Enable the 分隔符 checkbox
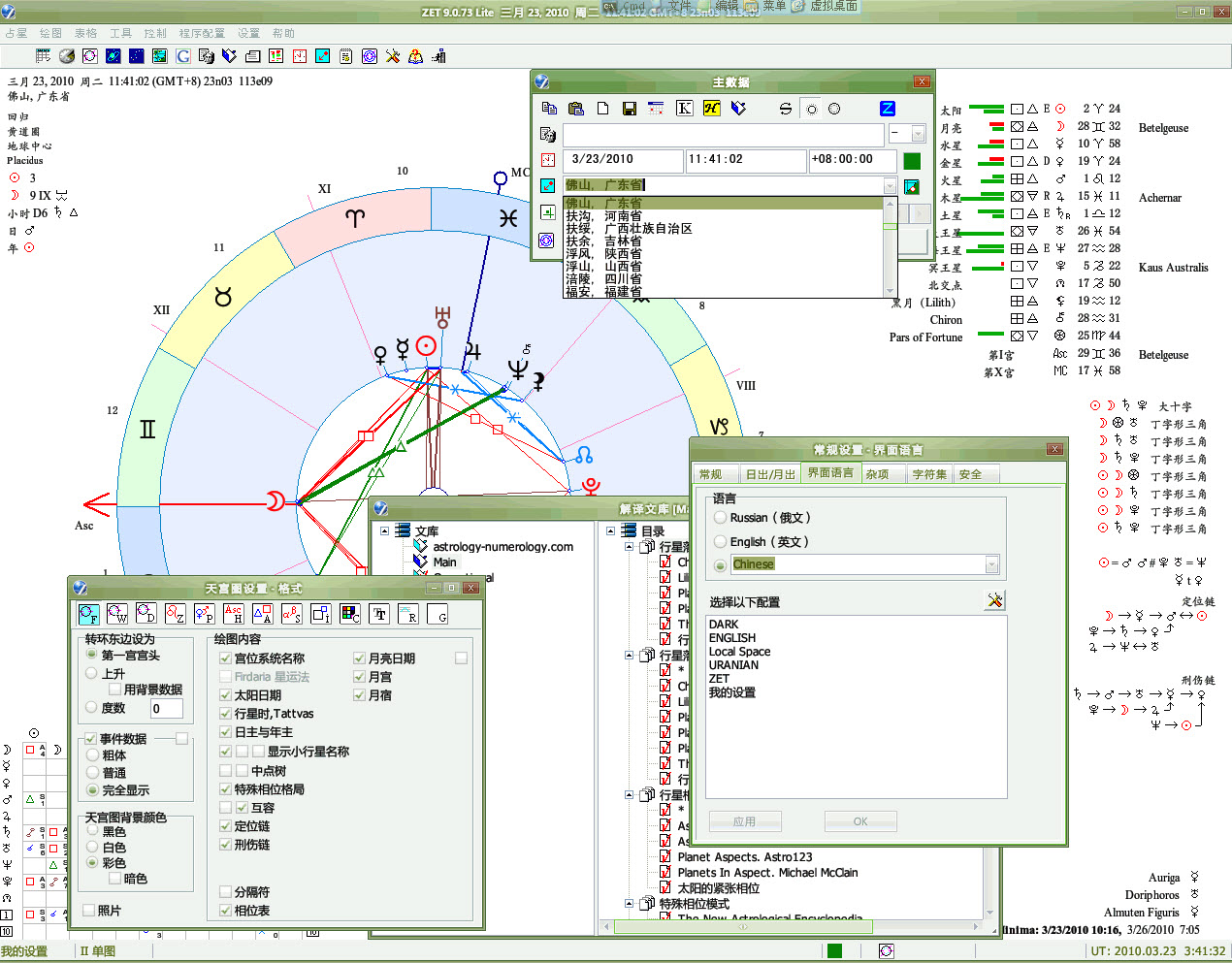Screen dimensions: 1232x963 tap(225, 892)
